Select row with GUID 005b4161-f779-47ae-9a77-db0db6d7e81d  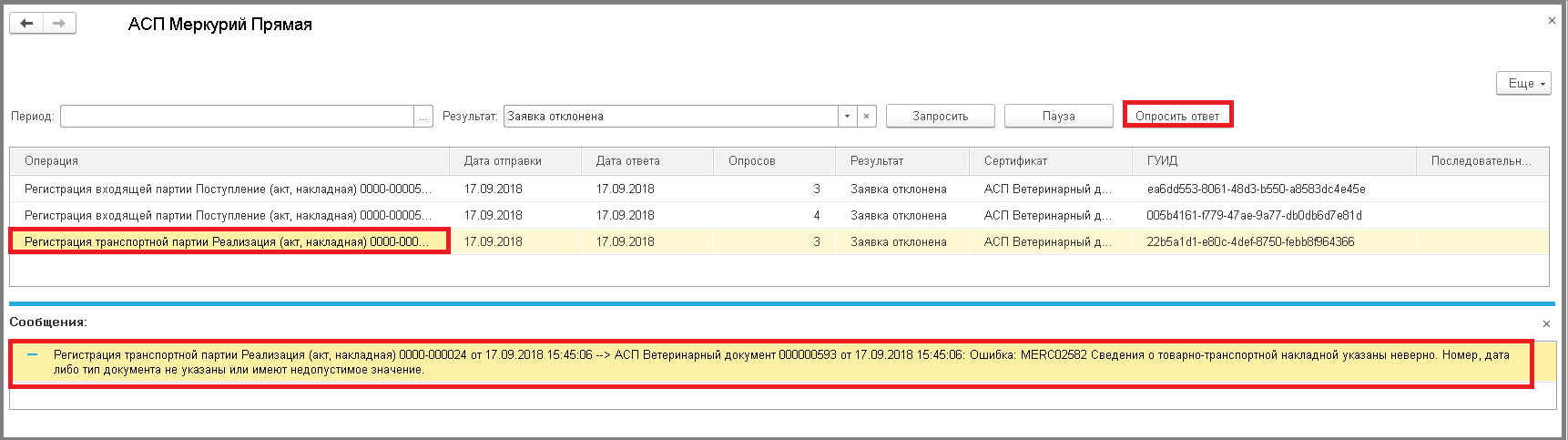[779, 215]
